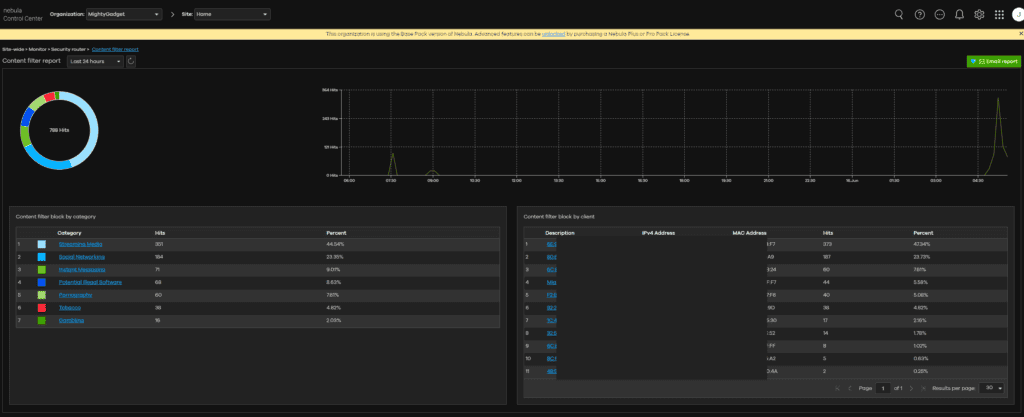Open the search magnifier icon
Viewport: 1024px width, 417px height.
(x=898, y=14)
